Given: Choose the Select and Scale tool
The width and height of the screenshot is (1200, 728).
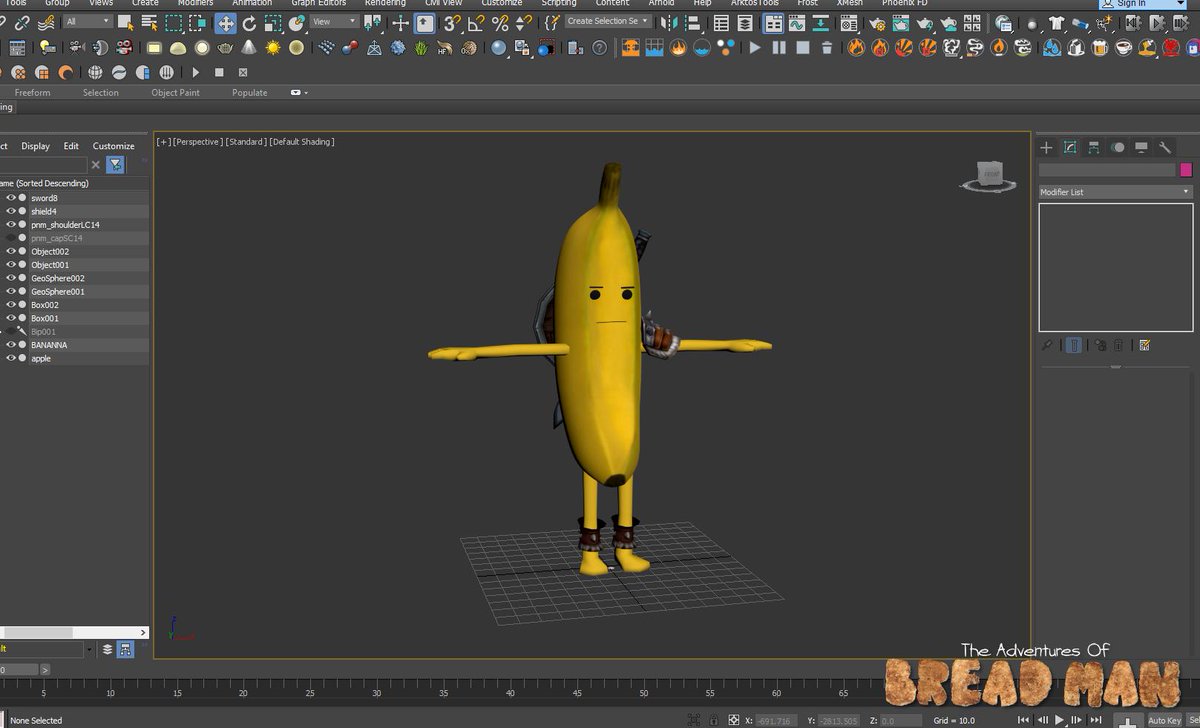Looking at the screenshot, I should coord(274,23).
